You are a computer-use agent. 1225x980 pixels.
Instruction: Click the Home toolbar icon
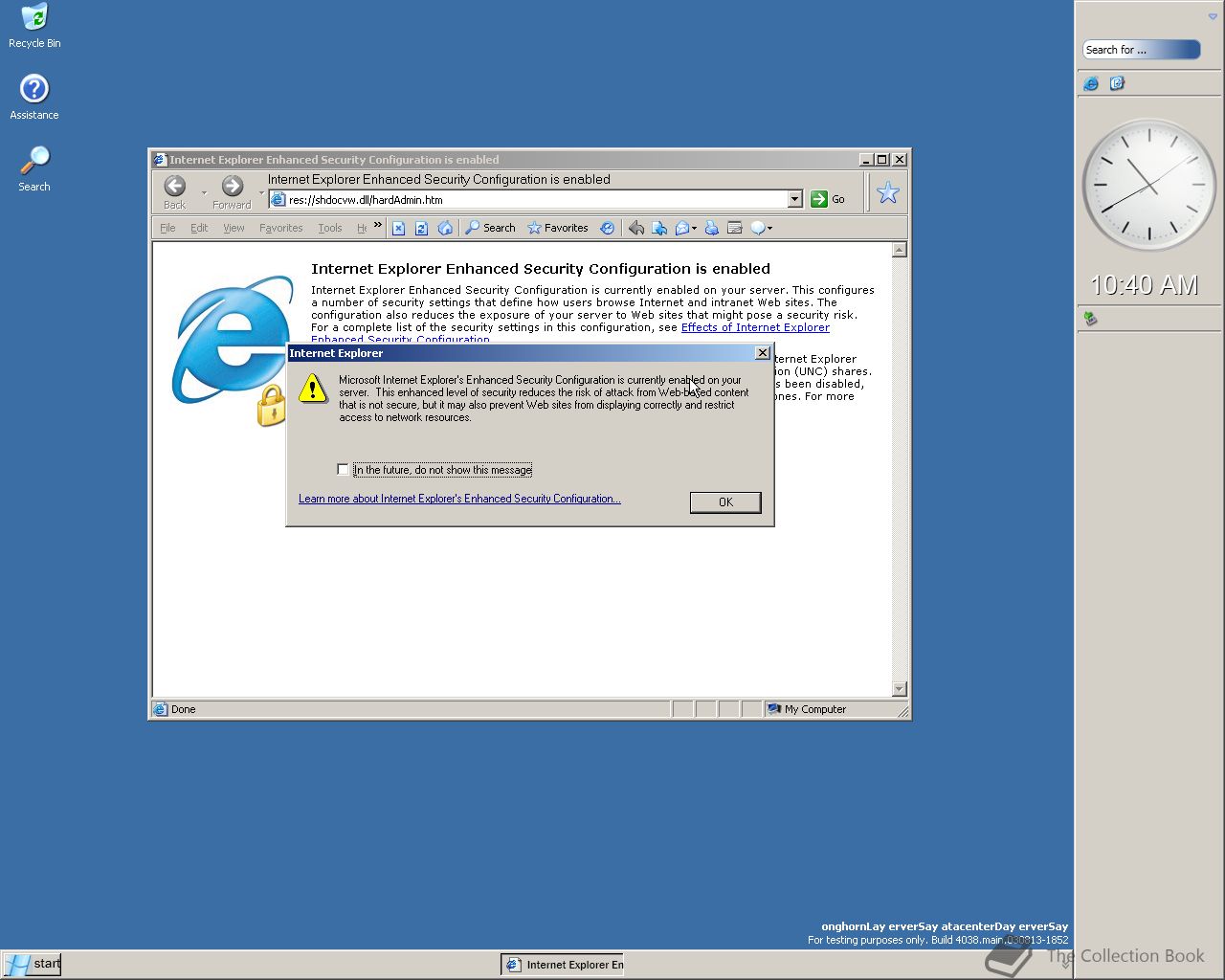point(445,228)
